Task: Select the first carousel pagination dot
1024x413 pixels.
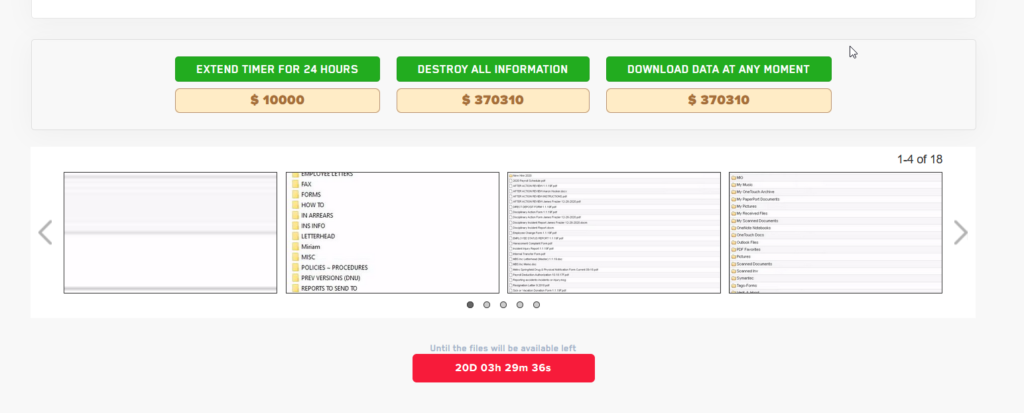Action: click(470, 305)
